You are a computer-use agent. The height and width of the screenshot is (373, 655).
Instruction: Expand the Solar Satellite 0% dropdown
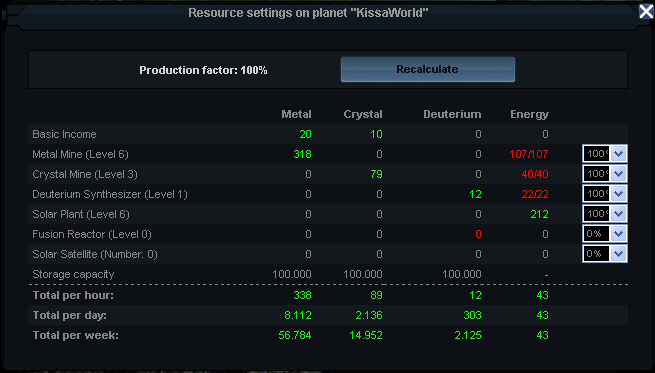(604, 254)
